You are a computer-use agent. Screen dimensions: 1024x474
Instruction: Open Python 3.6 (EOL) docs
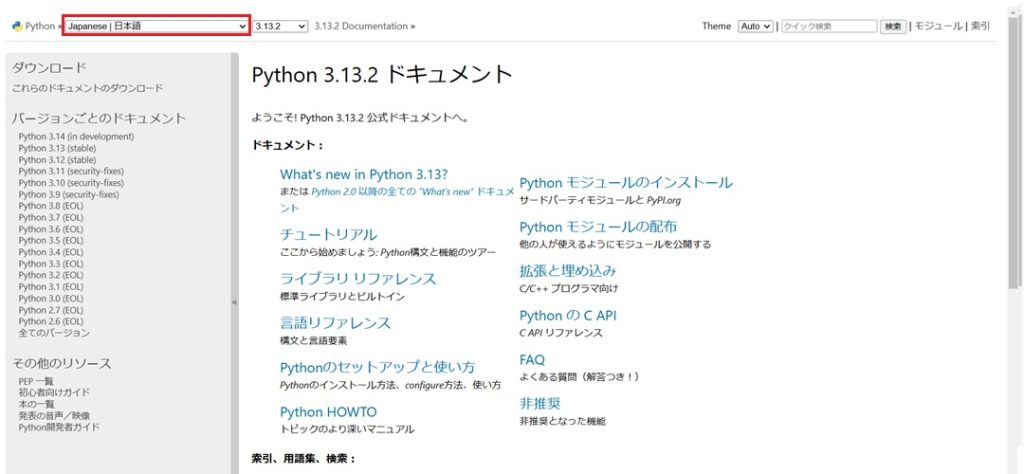(x=51, y=229)
